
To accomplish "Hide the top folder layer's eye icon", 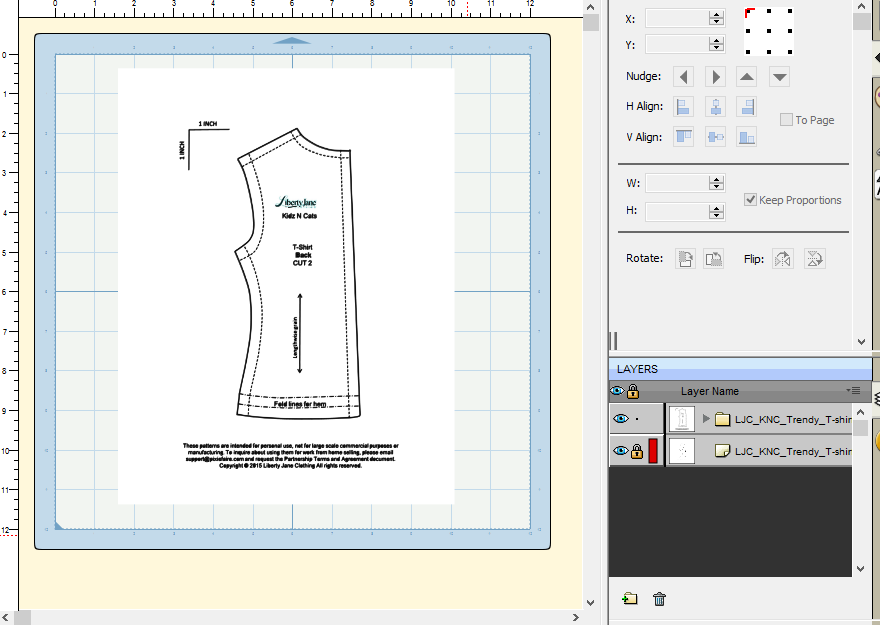I will [x=620, y=419].
